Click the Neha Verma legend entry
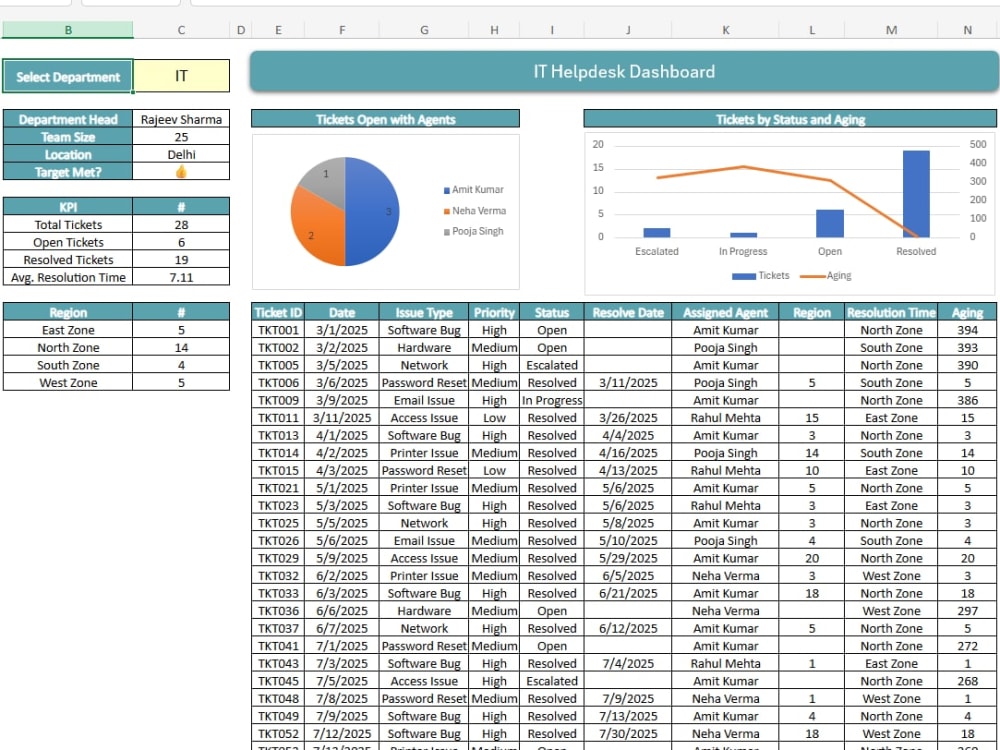The image size is (1000, 750). point(474,211)
